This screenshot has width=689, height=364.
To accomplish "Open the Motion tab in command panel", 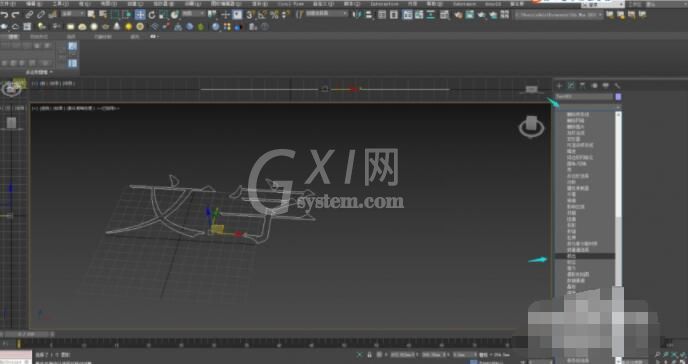I will pyautogui.click(x=594, y=86).
